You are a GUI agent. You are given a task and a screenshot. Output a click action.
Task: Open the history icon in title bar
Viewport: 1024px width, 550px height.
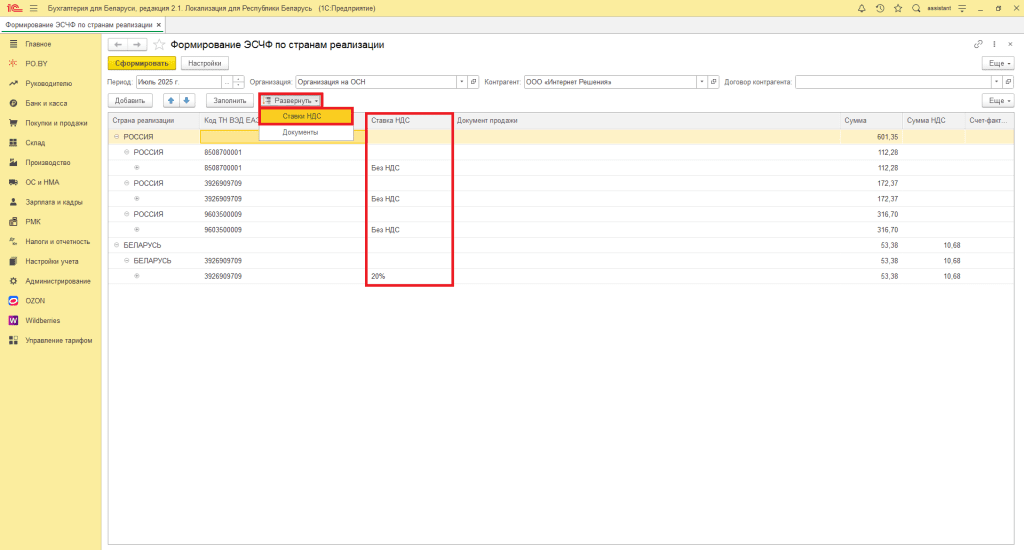click(x=880, y=8)
